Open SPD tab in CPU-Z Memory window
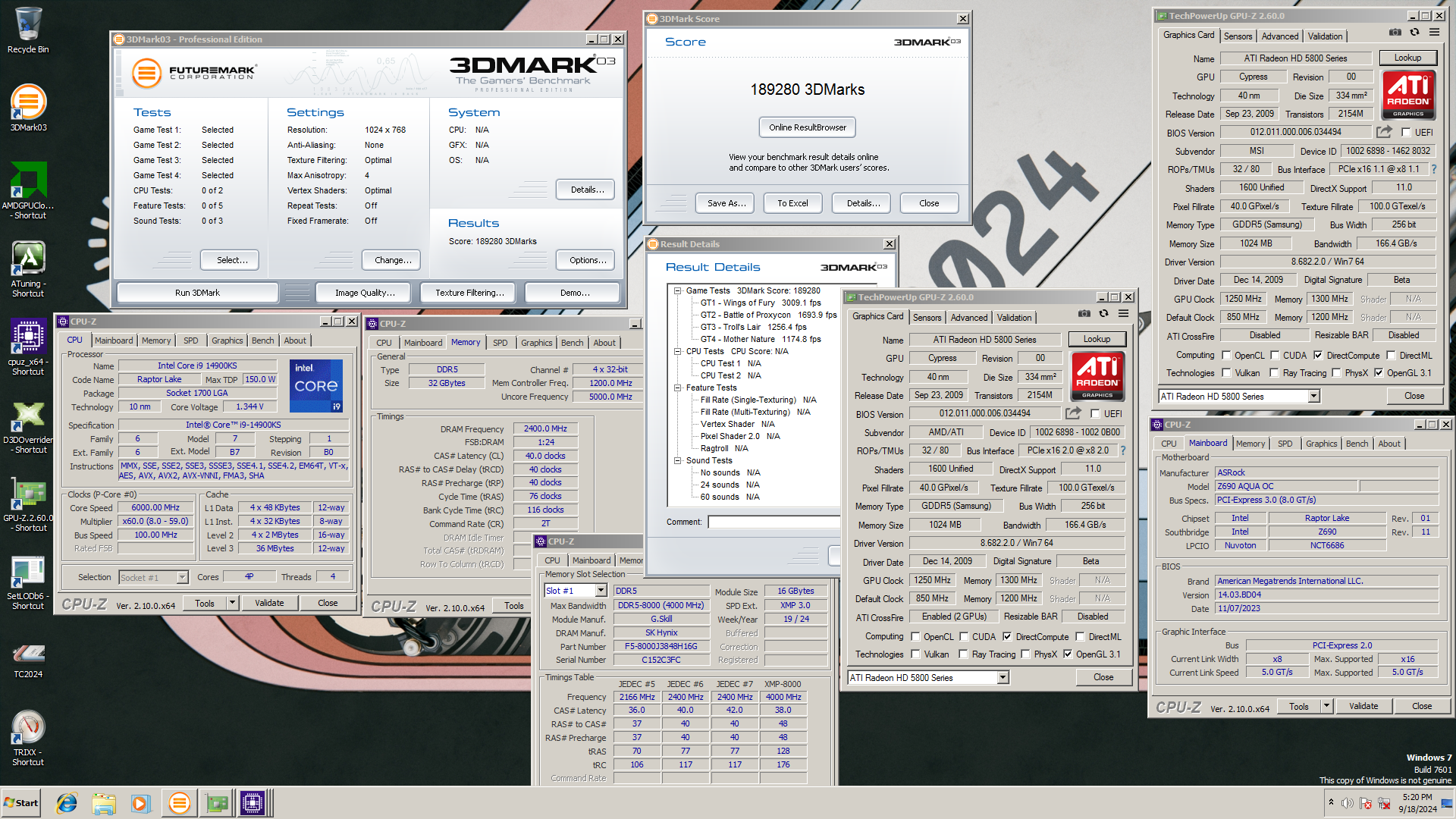This screenshot has width=1456, height=819. (500, 343)
